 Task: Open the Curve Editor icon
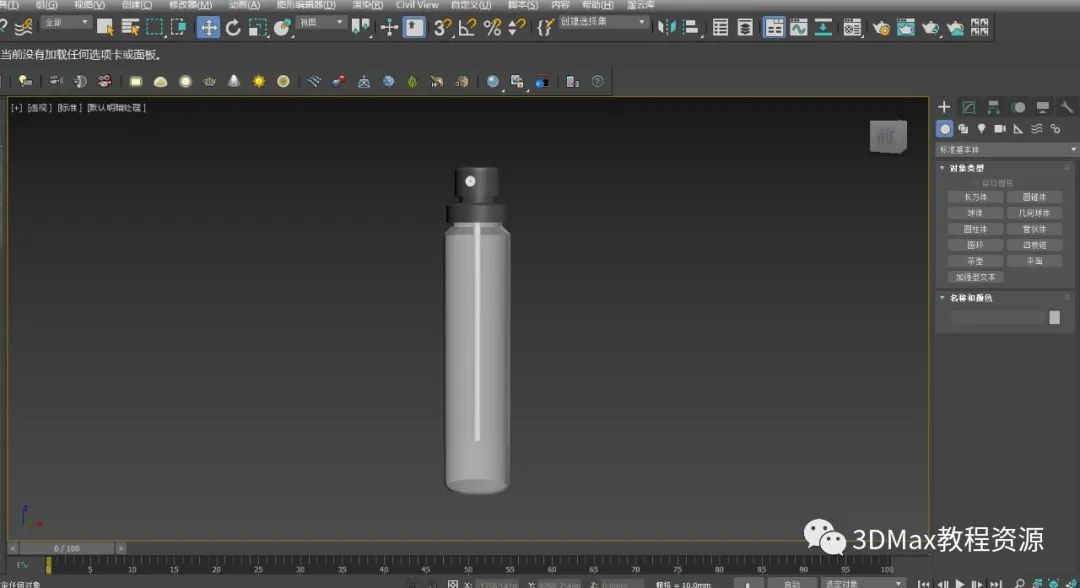tap(799, 27)
